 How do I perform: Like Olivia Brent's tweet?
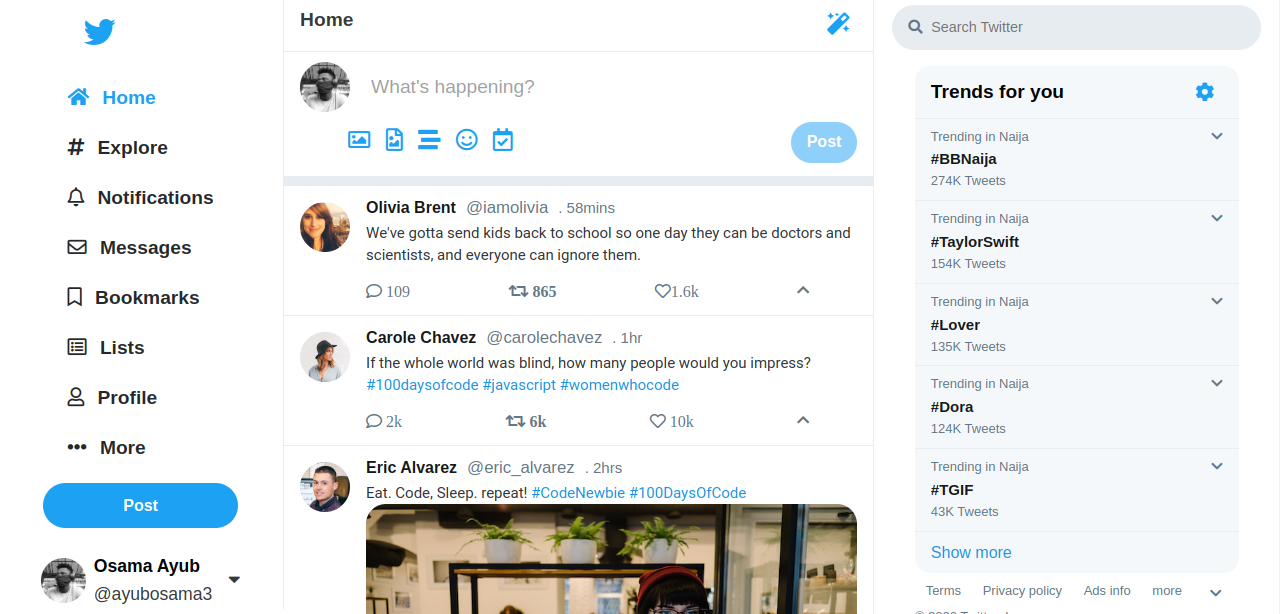(x=662, y=291)
